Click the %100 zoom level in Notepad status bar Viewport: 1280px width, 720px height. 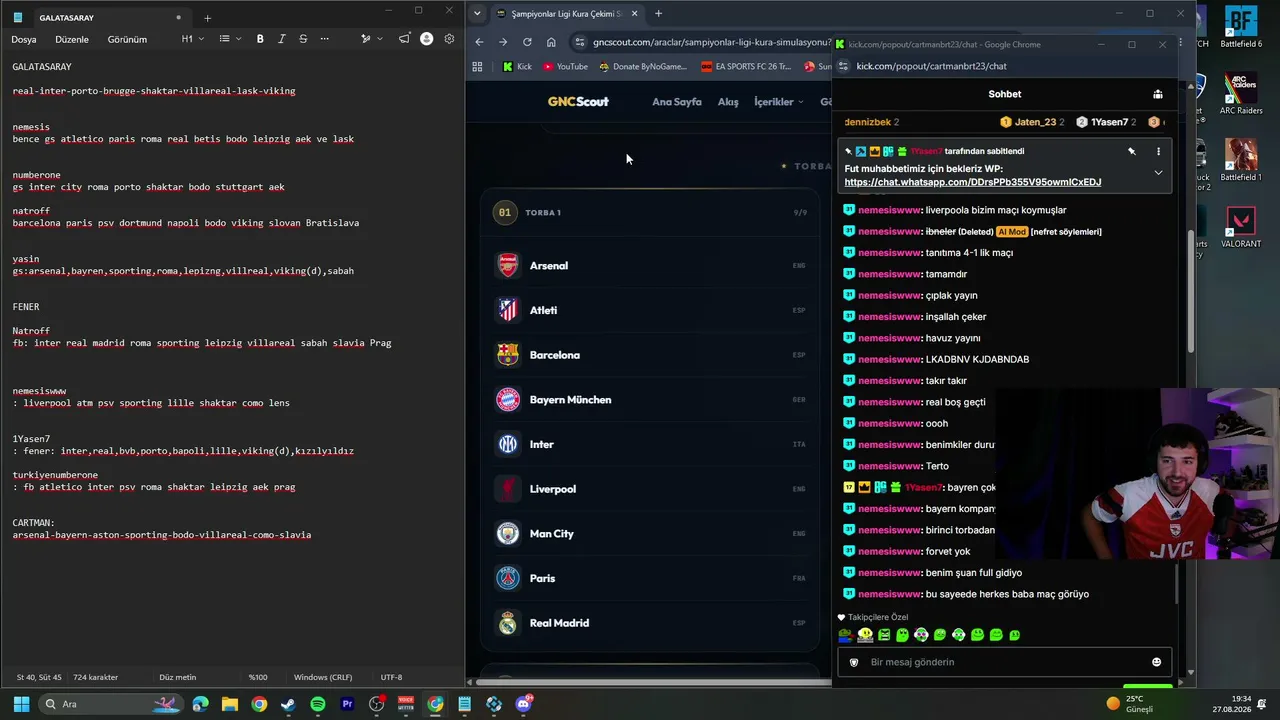pos(258,677)
